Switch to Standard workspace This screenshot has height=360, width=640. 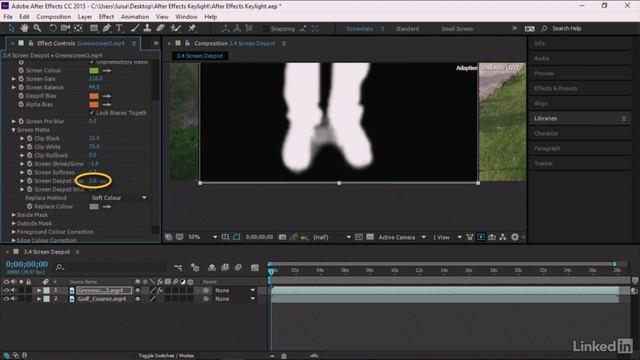pyautogui.click(x=407, y=29)
